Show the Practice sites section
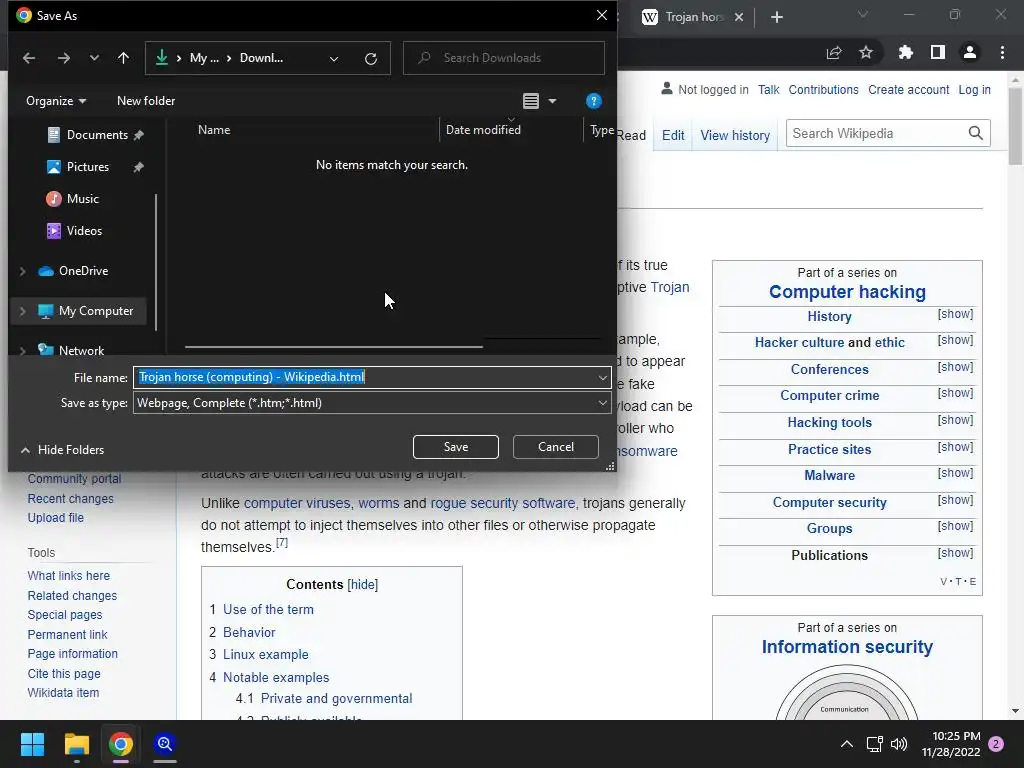1024x768 pixels. point(955,447)
